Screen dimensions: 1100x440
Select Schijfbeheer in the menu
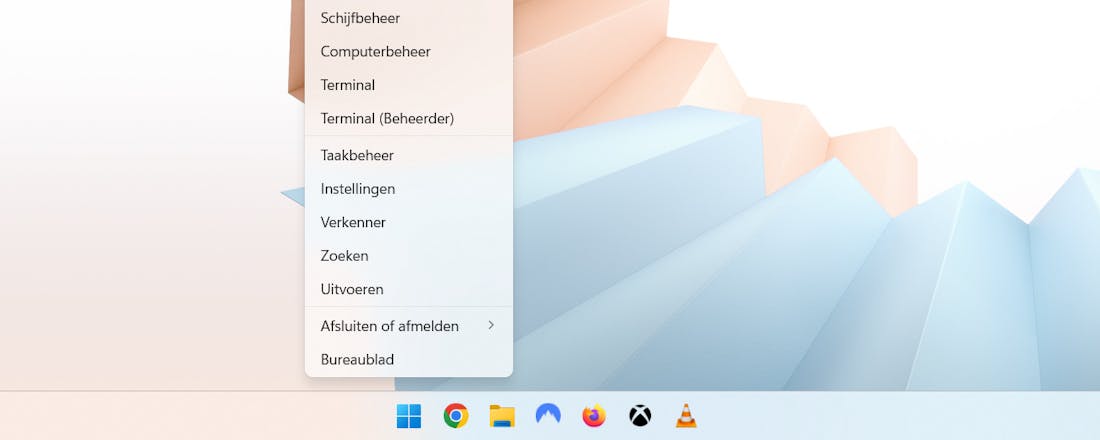click(361, 17)
